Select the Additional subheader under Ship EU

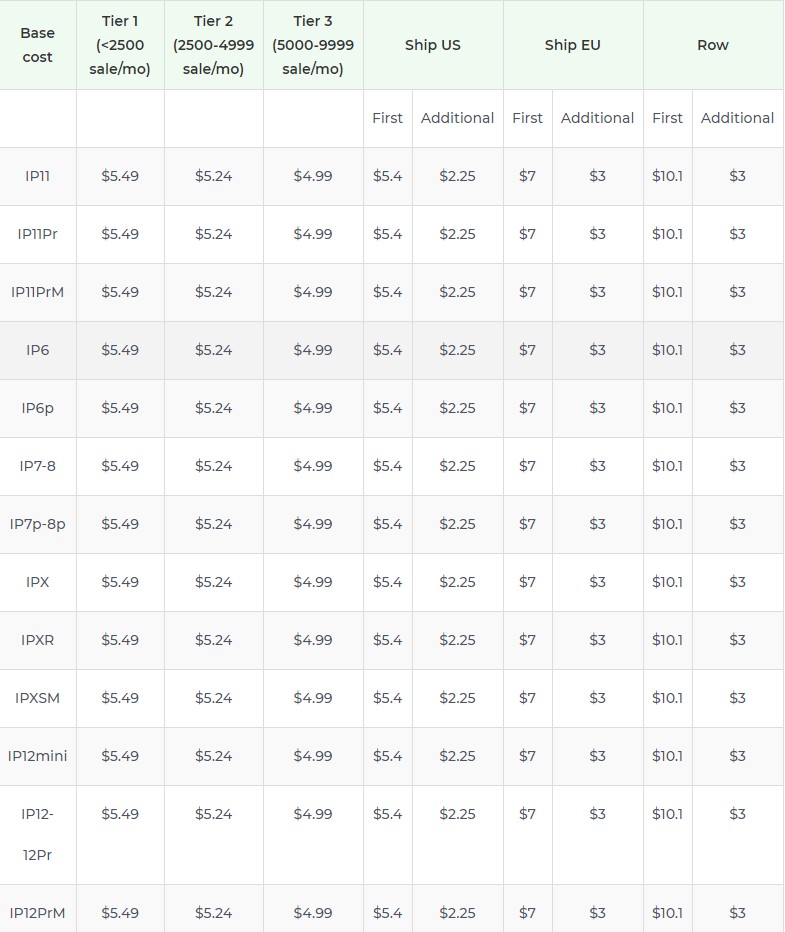[597, 118]
